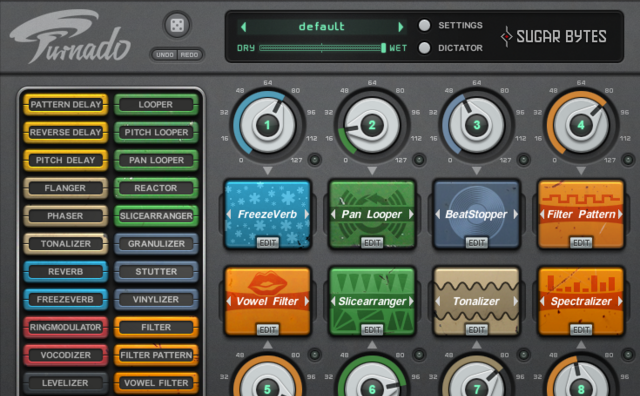Go to next preset with right arrow

(x=401, y=27)
